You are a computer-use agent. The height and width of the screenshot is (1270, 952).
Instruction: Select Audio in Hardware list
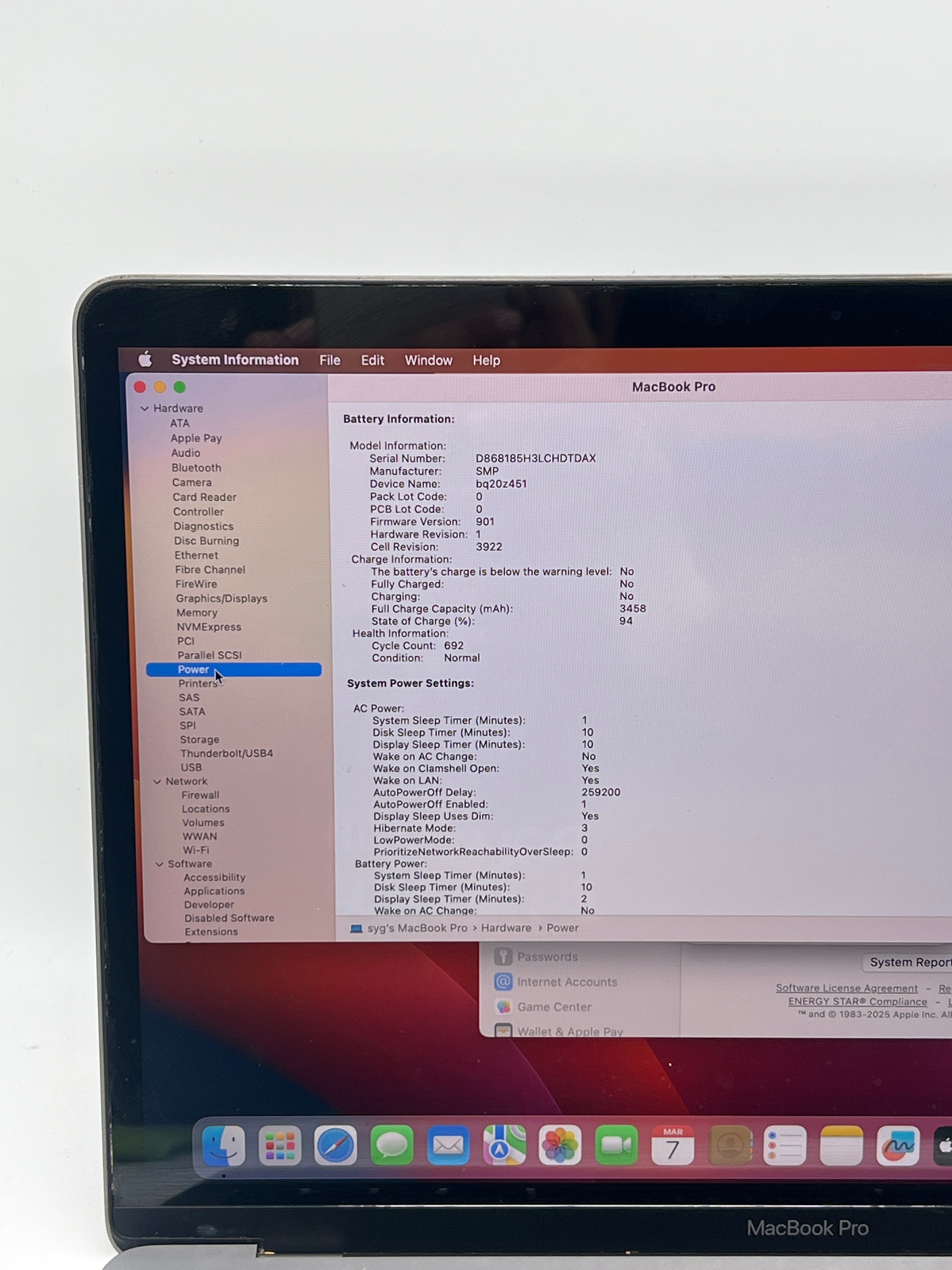[x=186, y=453]
